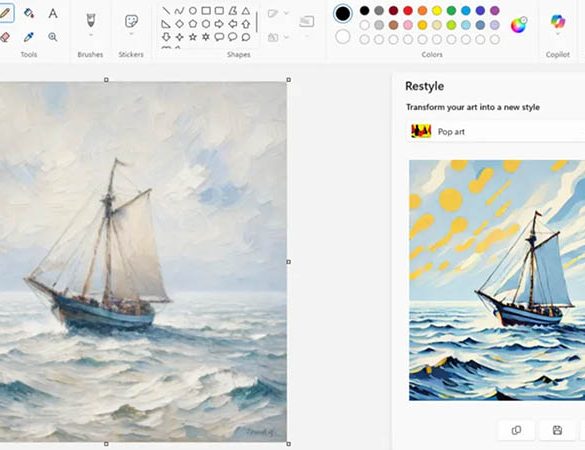
Task: Pick the yellow color swatch
Action: tap(437, 11)
